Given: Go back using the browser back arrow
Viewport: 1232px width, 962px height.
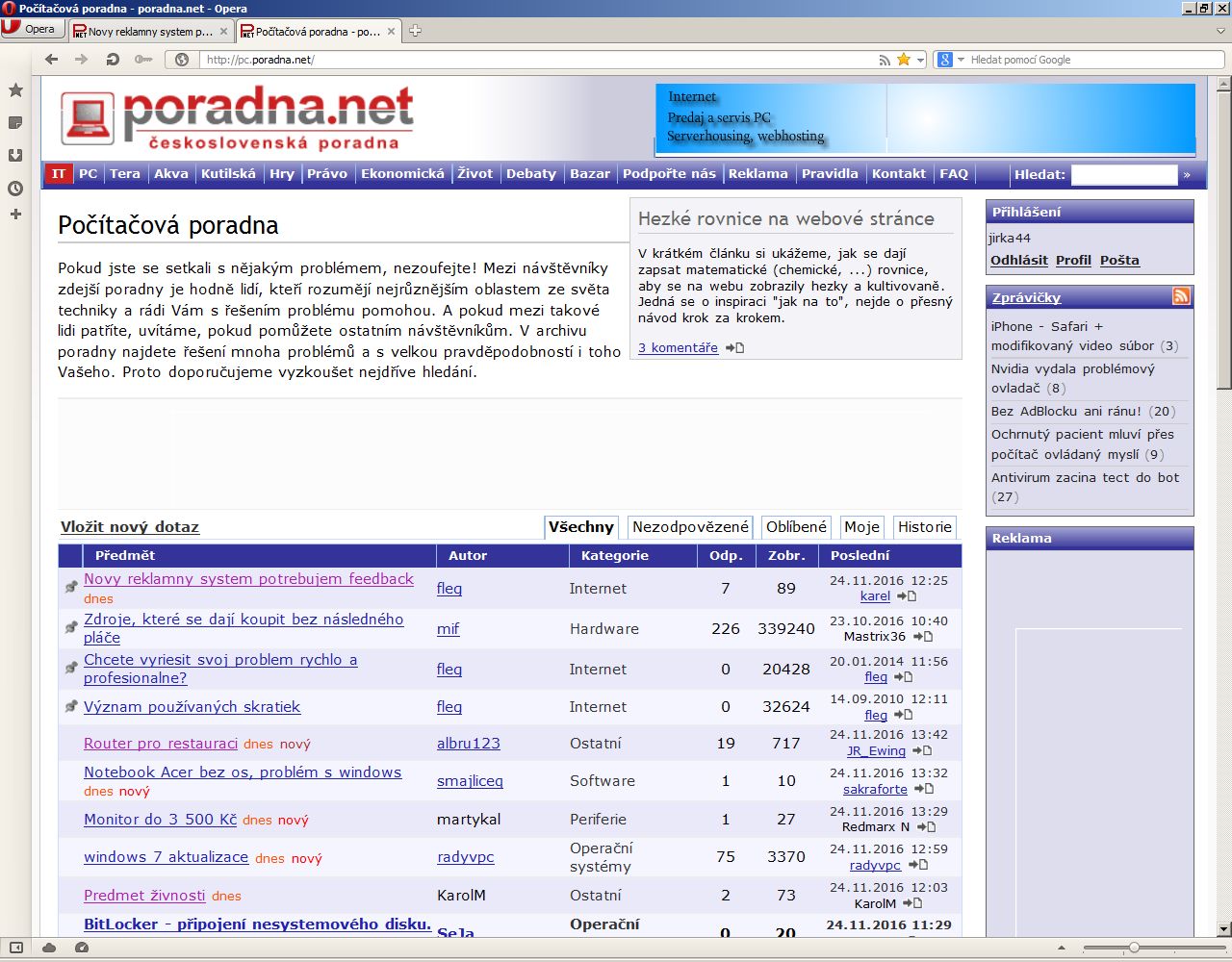Looking at the screenshot, I should click(x=52, y=60).
